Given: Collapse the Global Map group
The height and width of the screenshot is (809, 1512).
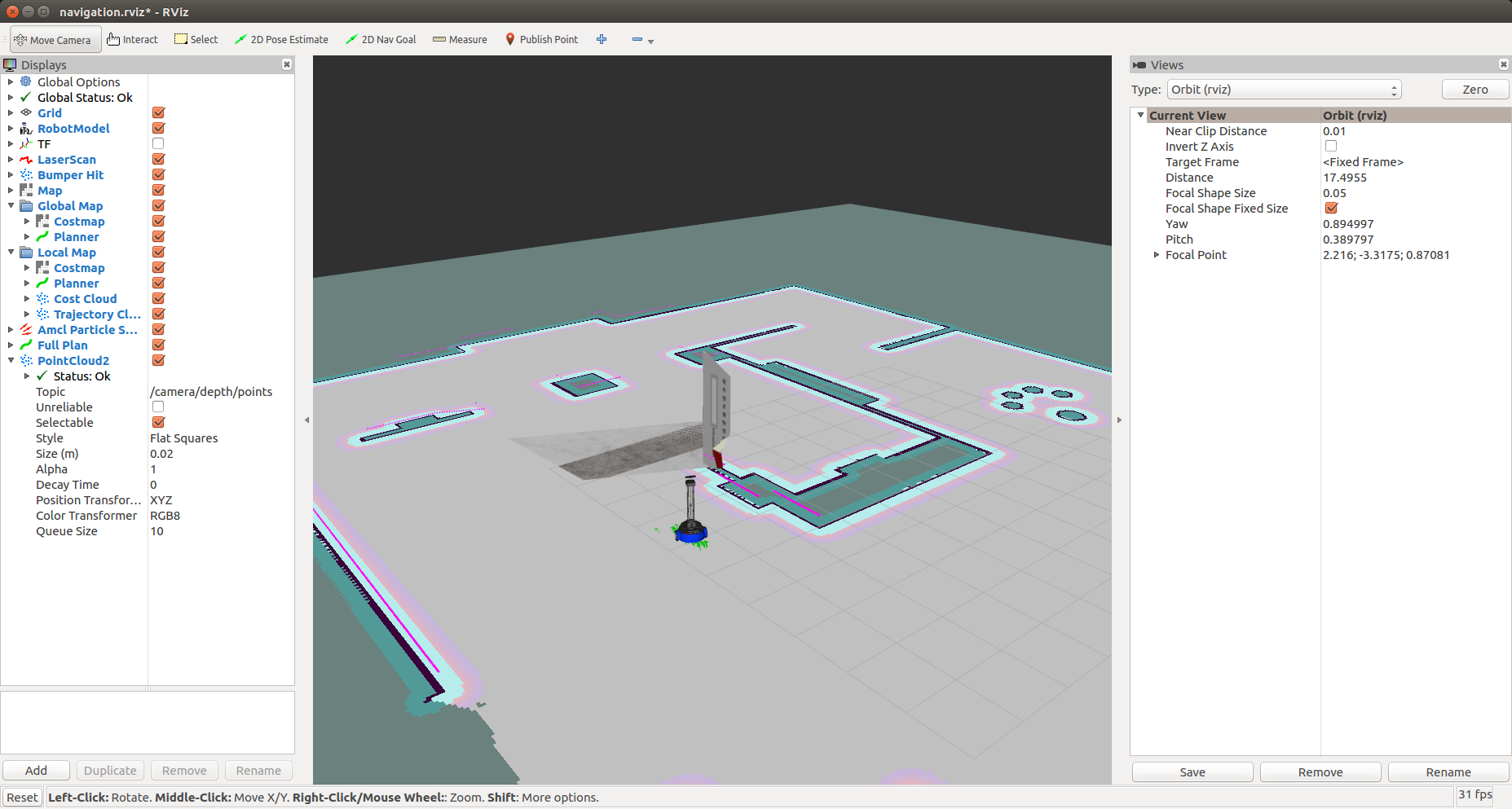Looking at the screenshot, I should 11,205.
